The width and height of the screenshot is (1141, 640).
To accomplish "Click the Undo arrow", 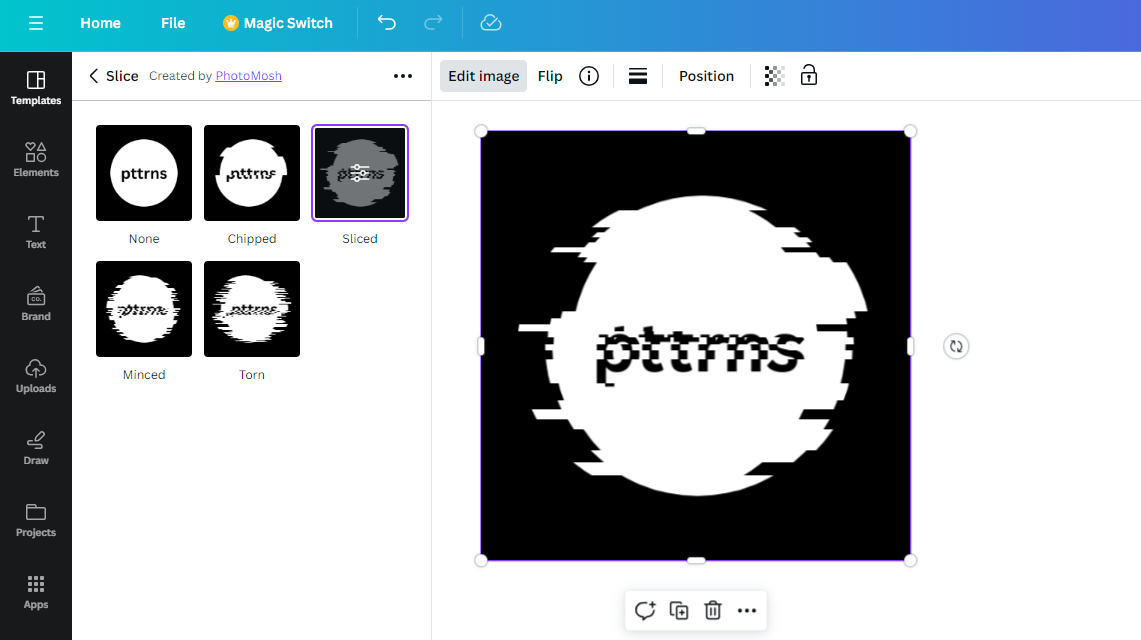I will [x=386, y=23].
